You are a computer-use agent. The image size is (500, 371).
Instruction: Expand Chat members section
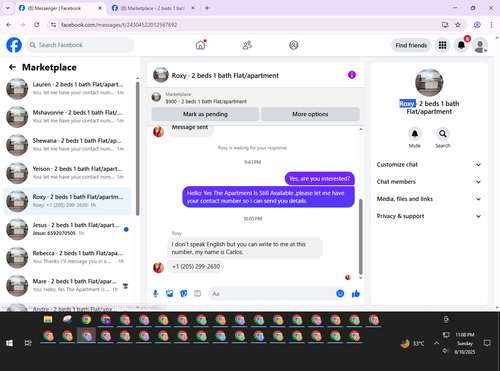429,182
